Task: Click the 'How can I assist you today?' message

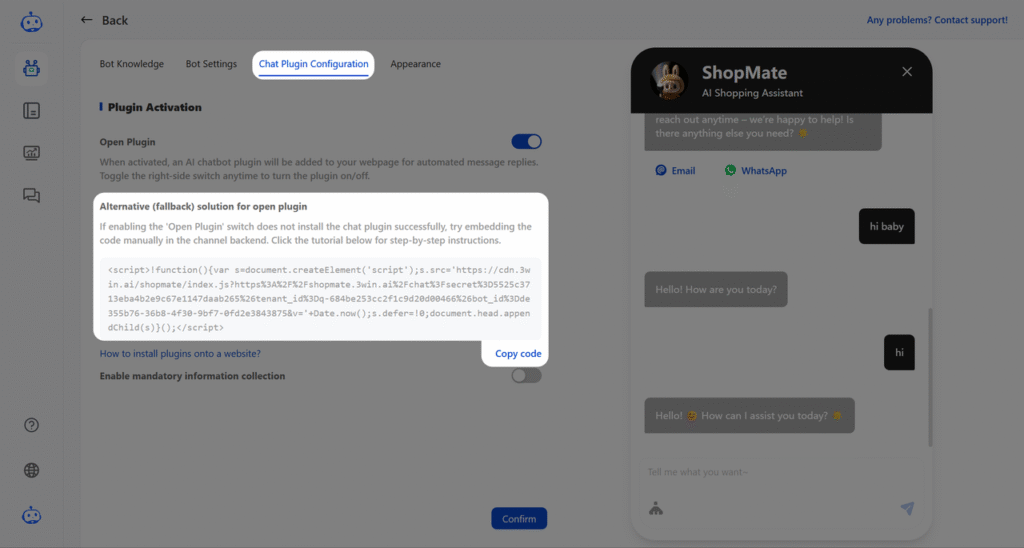Action: (x=749, y=415)
